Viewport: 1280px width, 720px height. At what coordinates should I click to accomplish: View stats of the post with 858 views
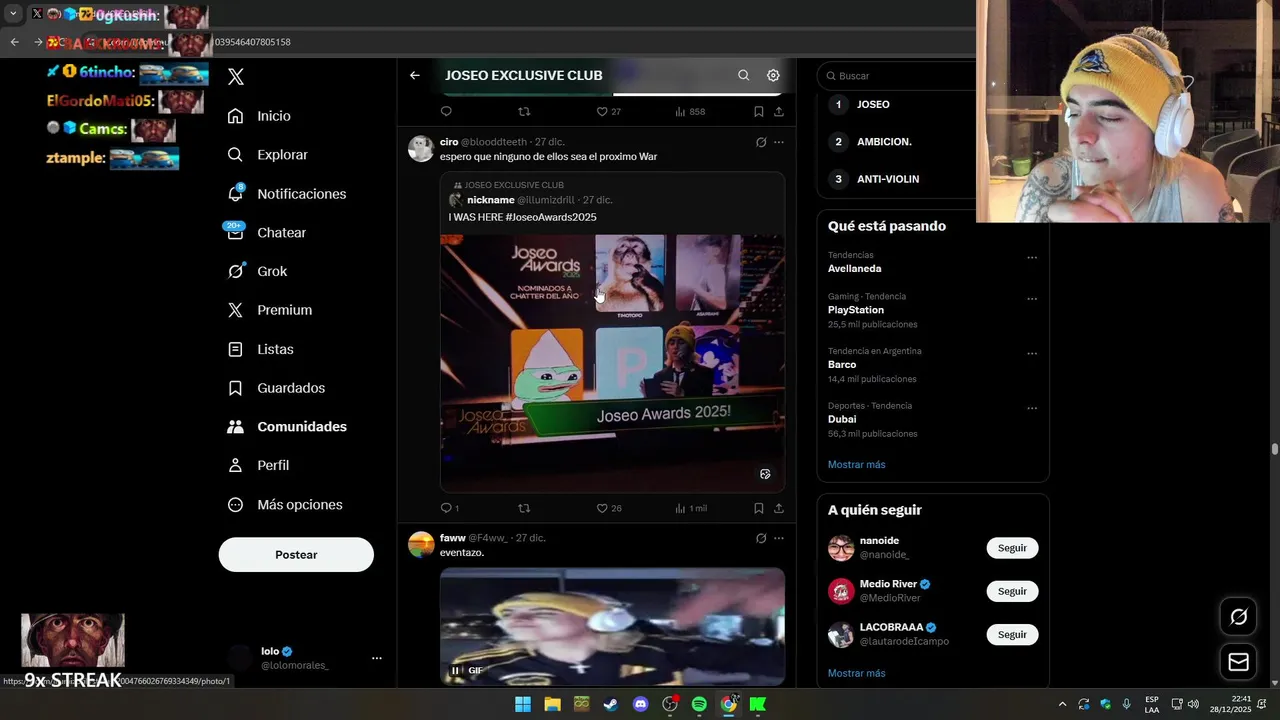[x=690, y=112]
